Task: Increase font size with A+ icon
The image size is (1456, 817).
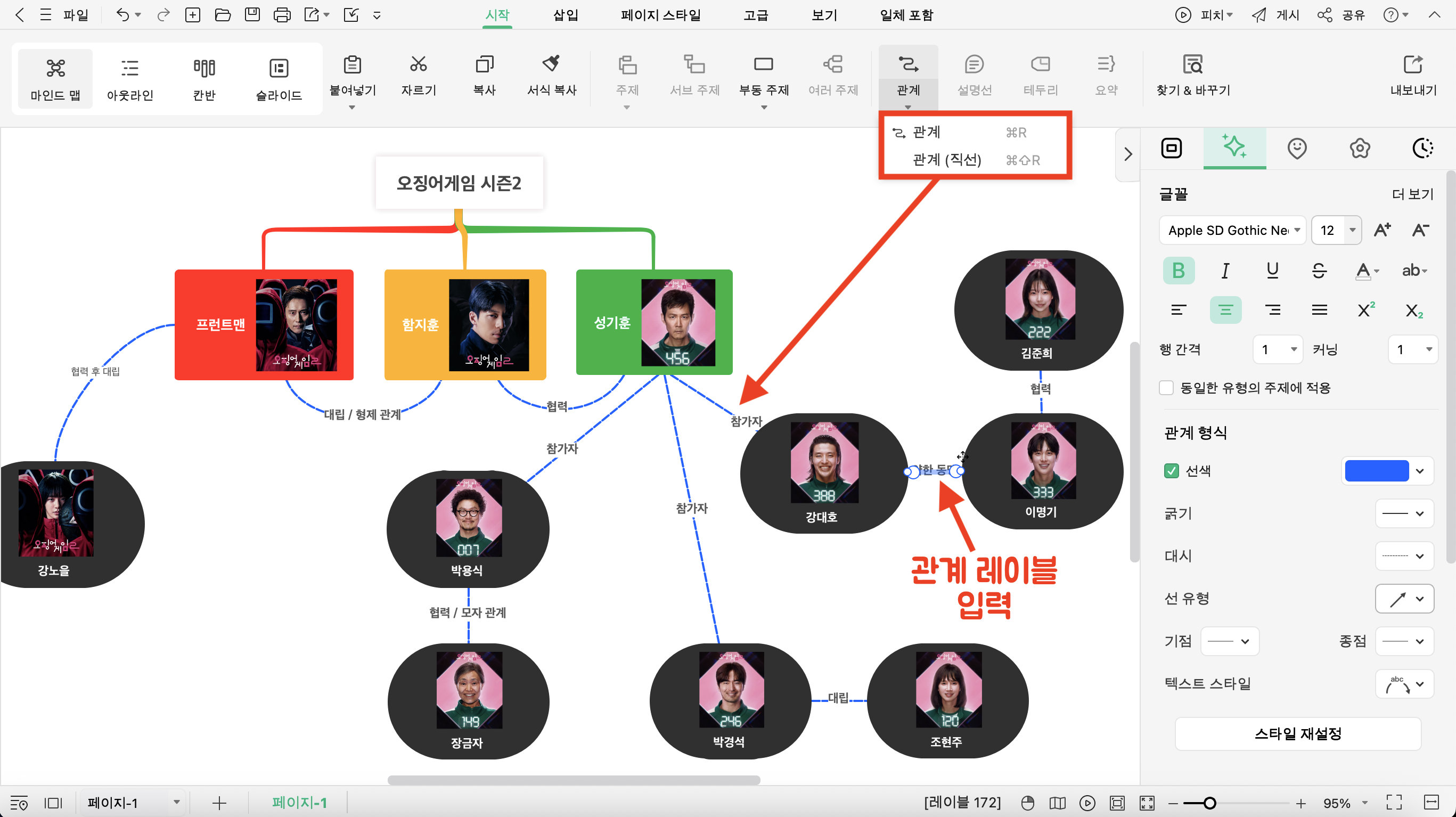Action: pos(1383,230)
